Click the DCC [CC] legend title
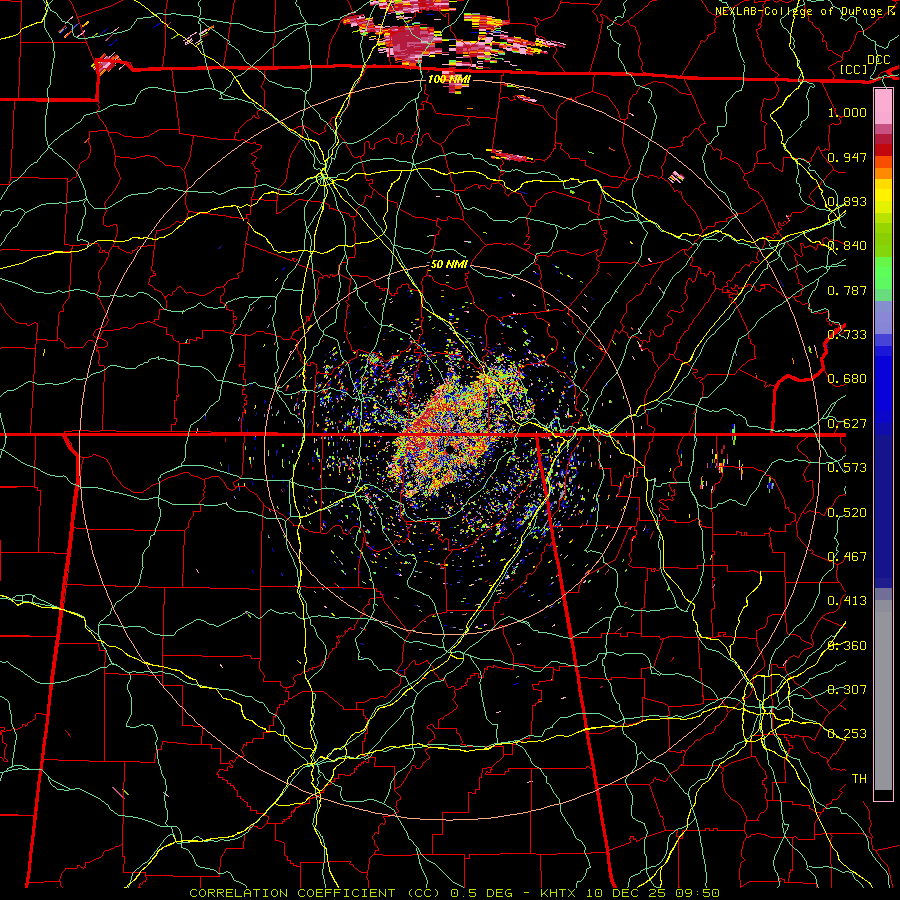Viewport: 900px width, 900px height. tap(866, 64)
